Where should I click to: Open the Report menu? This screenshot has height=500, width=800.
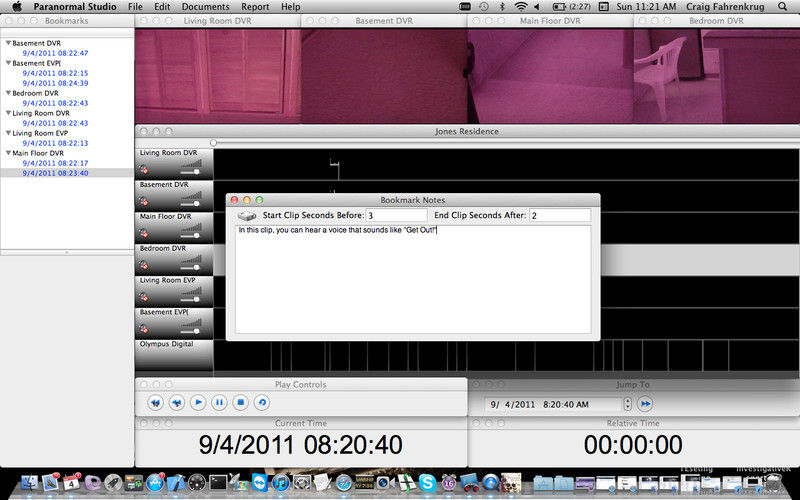click(255, 7)
